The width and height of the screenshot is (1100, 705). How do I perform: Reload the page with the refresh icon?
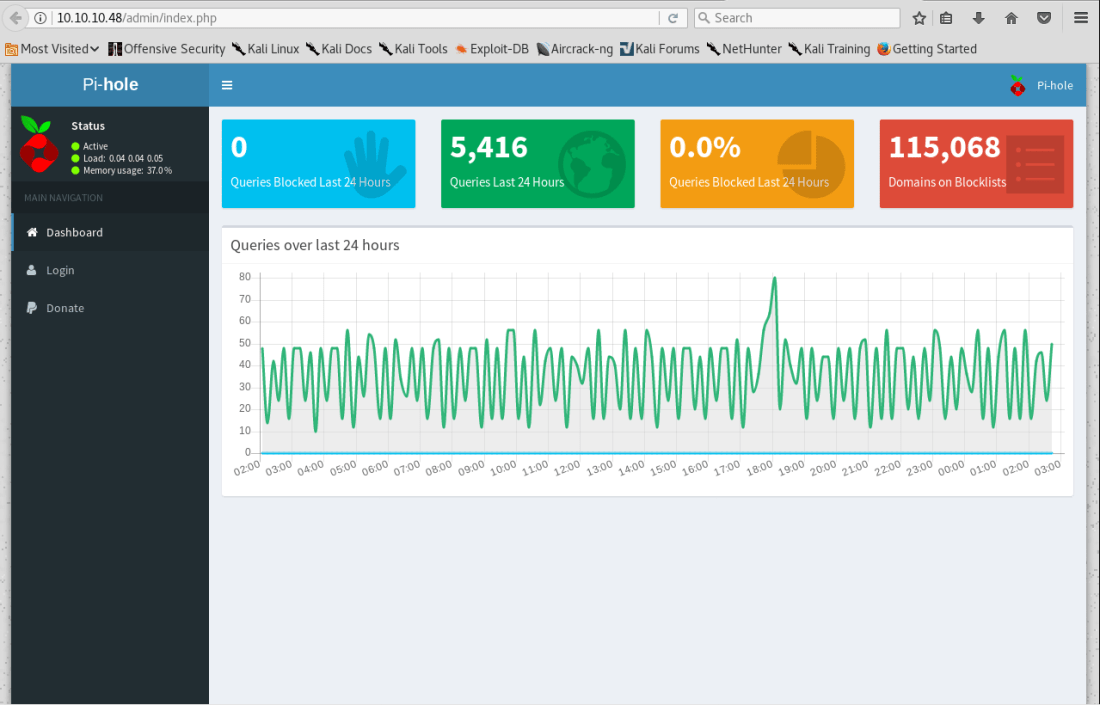673,18
